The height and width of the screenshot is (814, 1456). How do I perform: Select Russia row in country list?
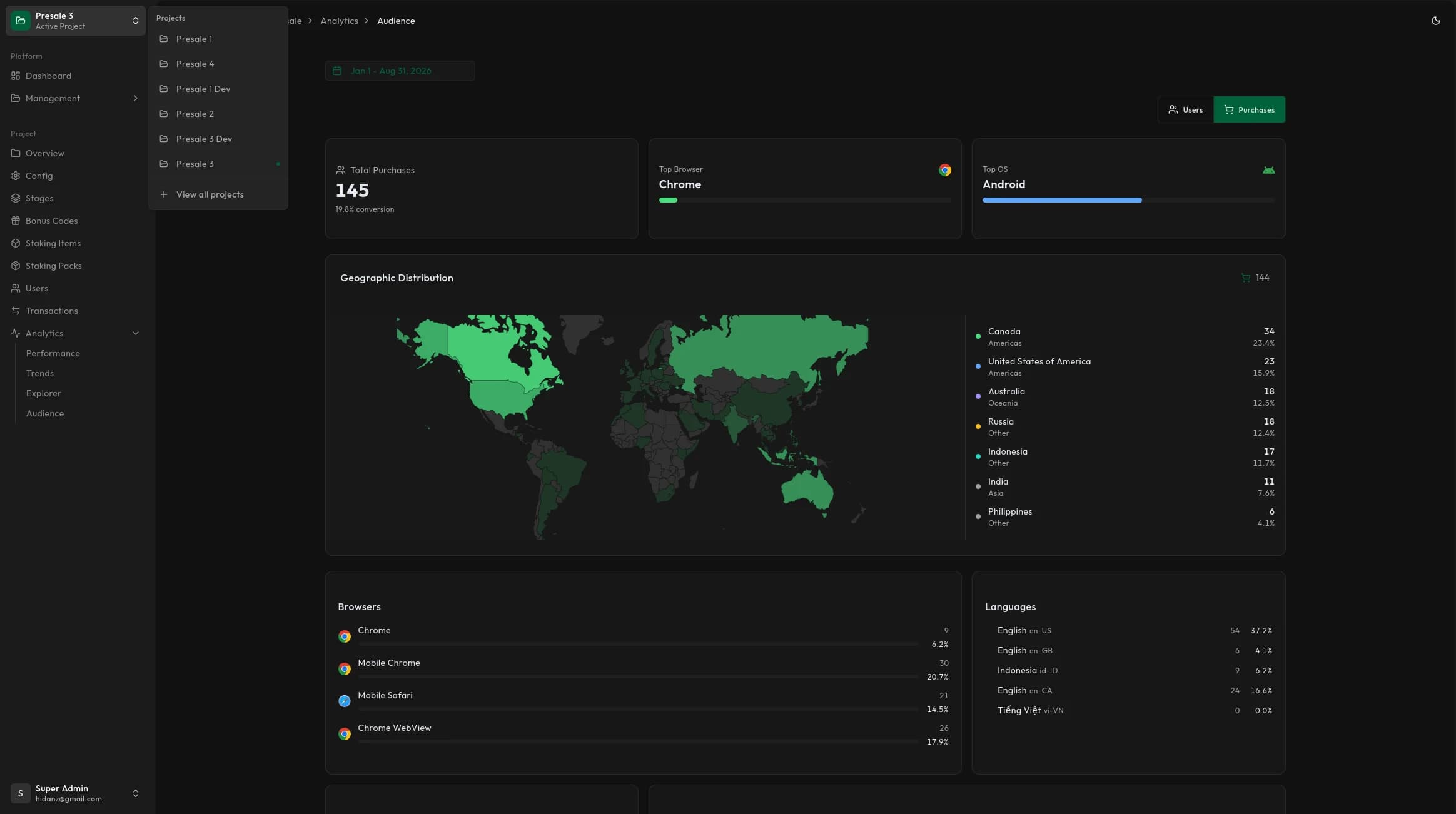[x=1125, y=427]
